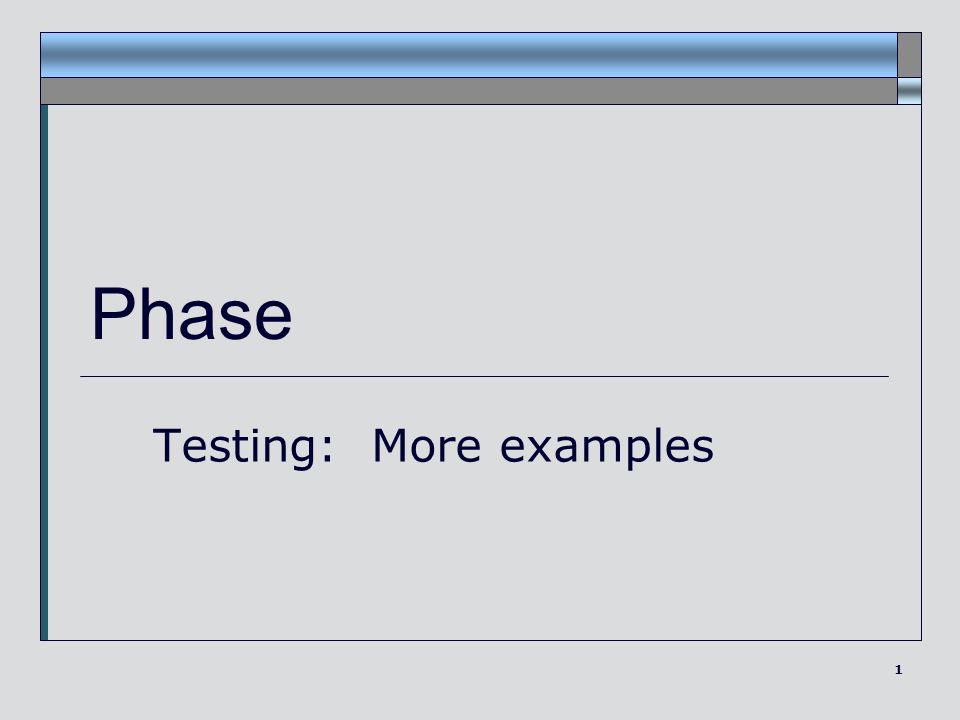Viewport: 960px width, 720px height.
Task: Click the horizontal divider line under "Phase"
Action: [484, 377]
